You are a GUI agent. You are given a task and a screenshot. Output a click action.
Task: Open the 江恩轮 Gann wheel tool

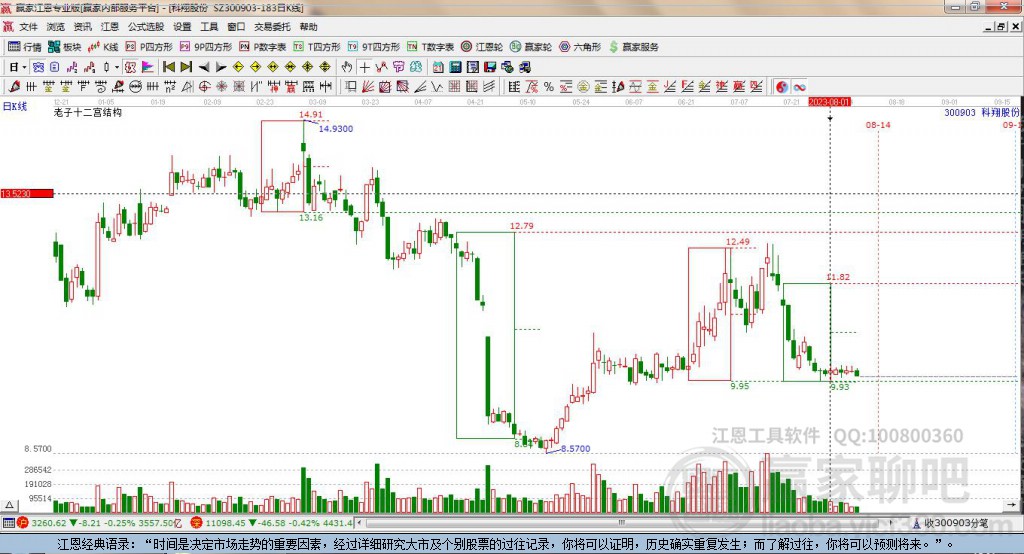coord(482,46)
